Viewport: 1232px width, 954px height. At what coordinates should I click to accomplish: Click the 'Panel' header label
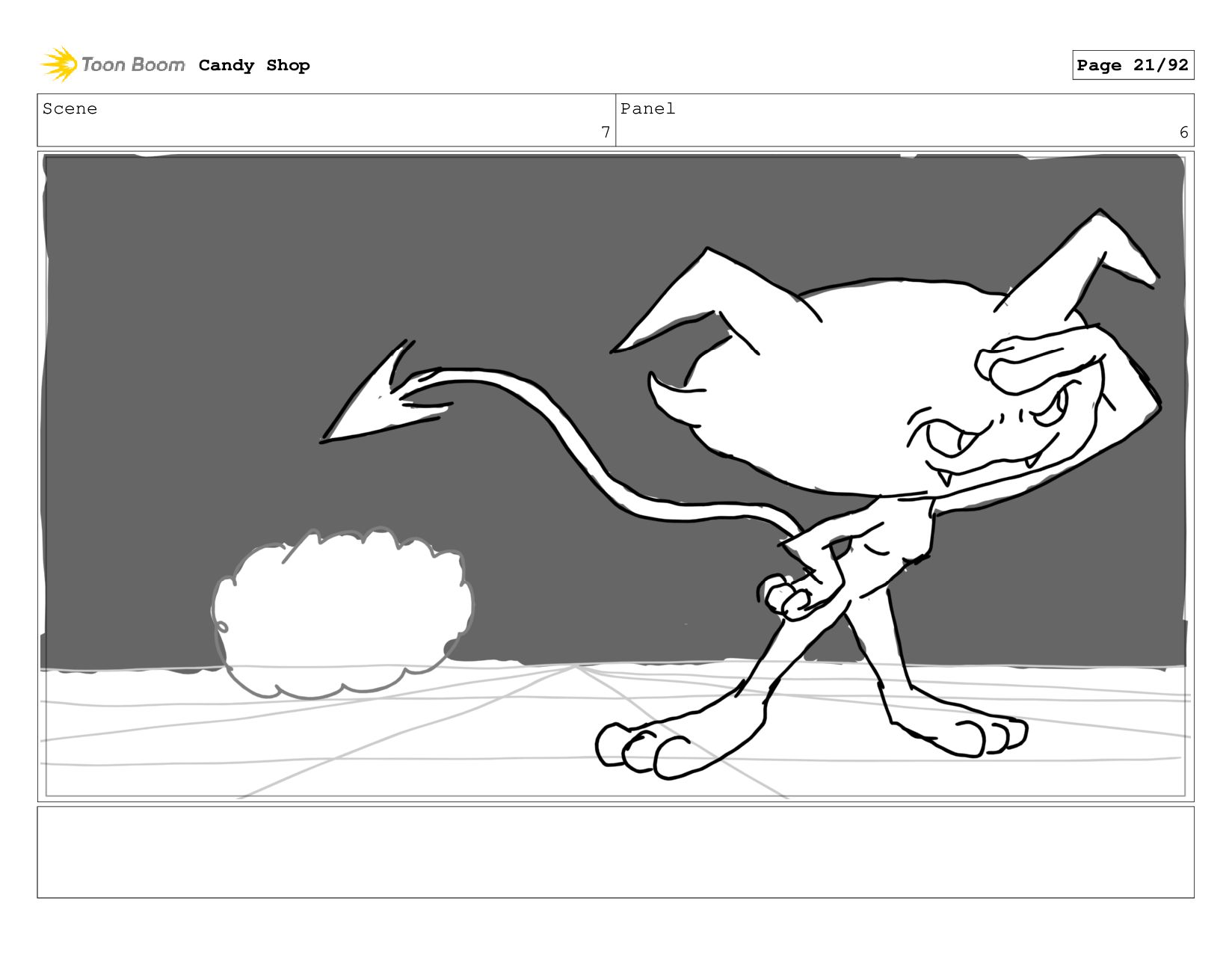pyautogui.click(x=647, y=108)
